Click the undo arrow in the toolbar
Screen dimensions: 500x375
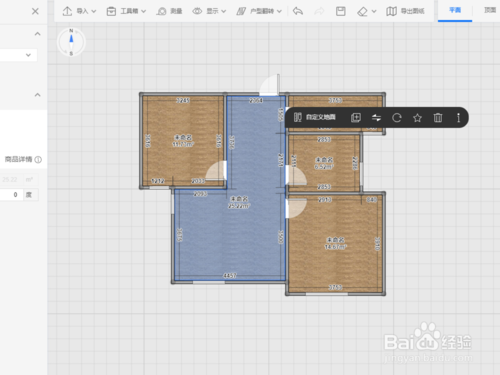coord(298,11)
